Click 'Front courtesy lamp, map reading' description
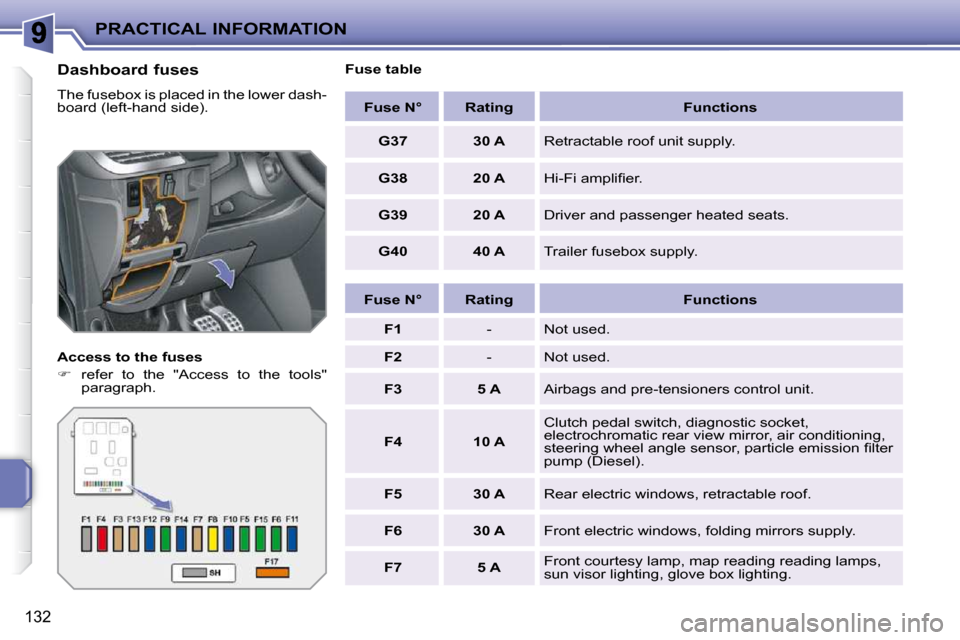This screenshot has width=960, height=640. (713, 568)
